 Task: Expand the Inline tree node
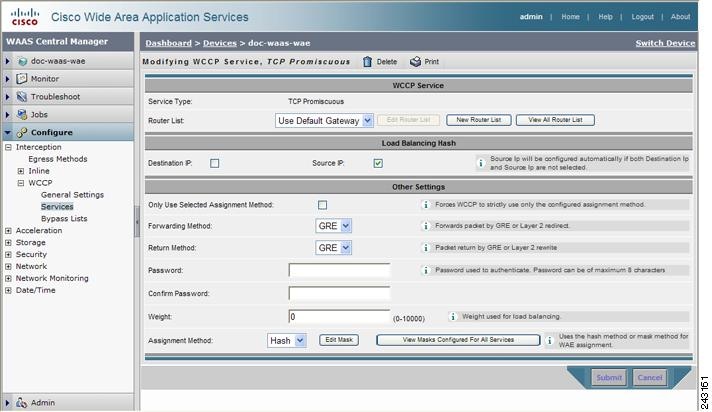(20, 171)
